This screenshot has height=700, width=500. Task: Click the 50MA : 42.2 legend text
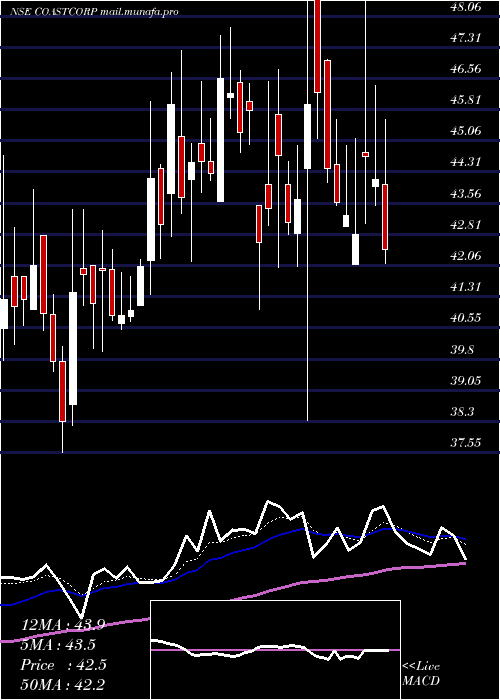pyautogui.click(x=63, y=684)
